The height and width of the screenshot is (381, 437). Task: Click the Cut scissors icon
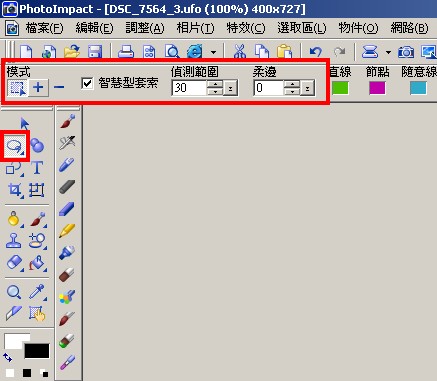coord(239,52)
